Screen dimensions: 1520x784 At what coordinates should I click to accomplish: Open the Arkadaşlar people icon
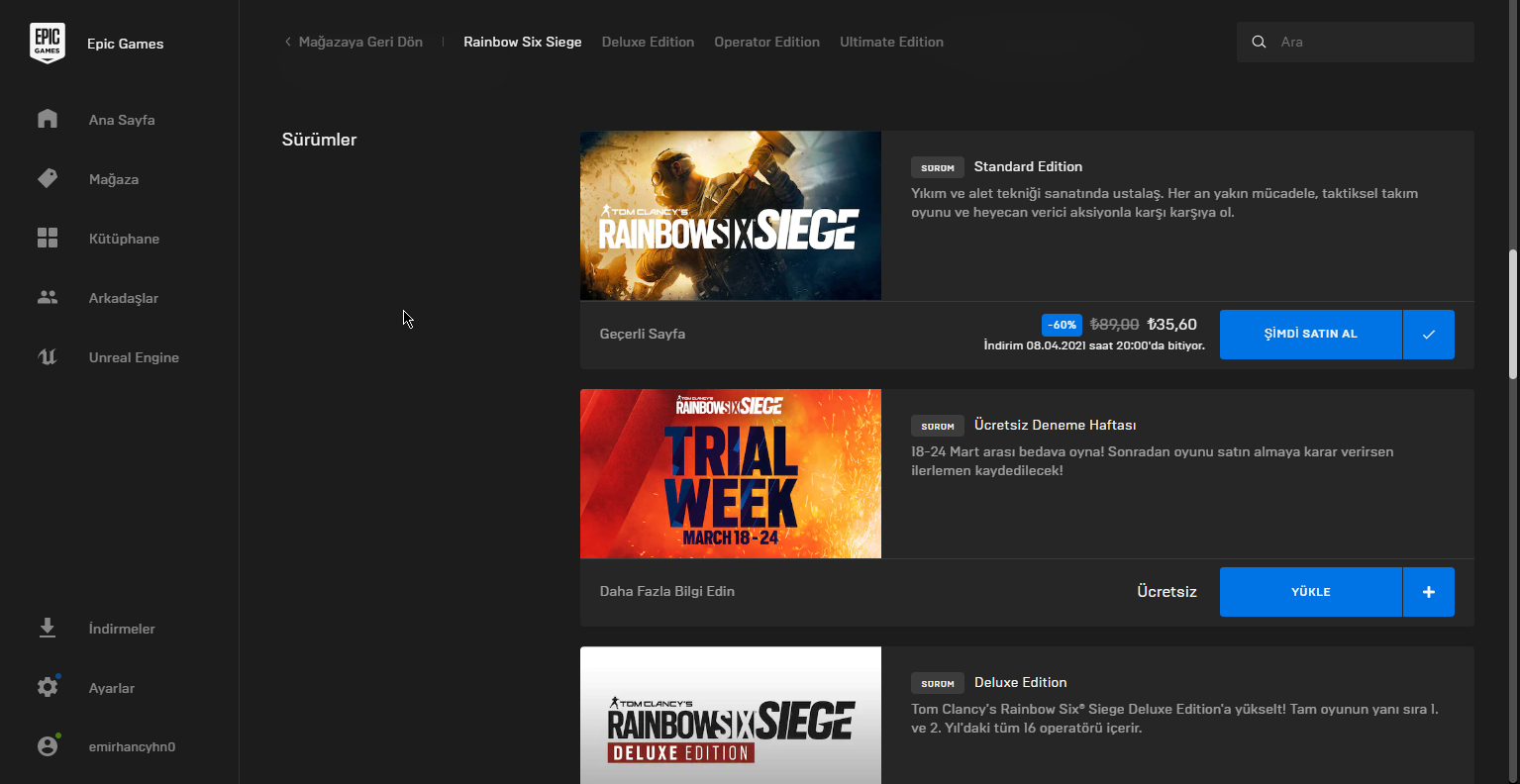pyautogui.click(x=48, y=297)
